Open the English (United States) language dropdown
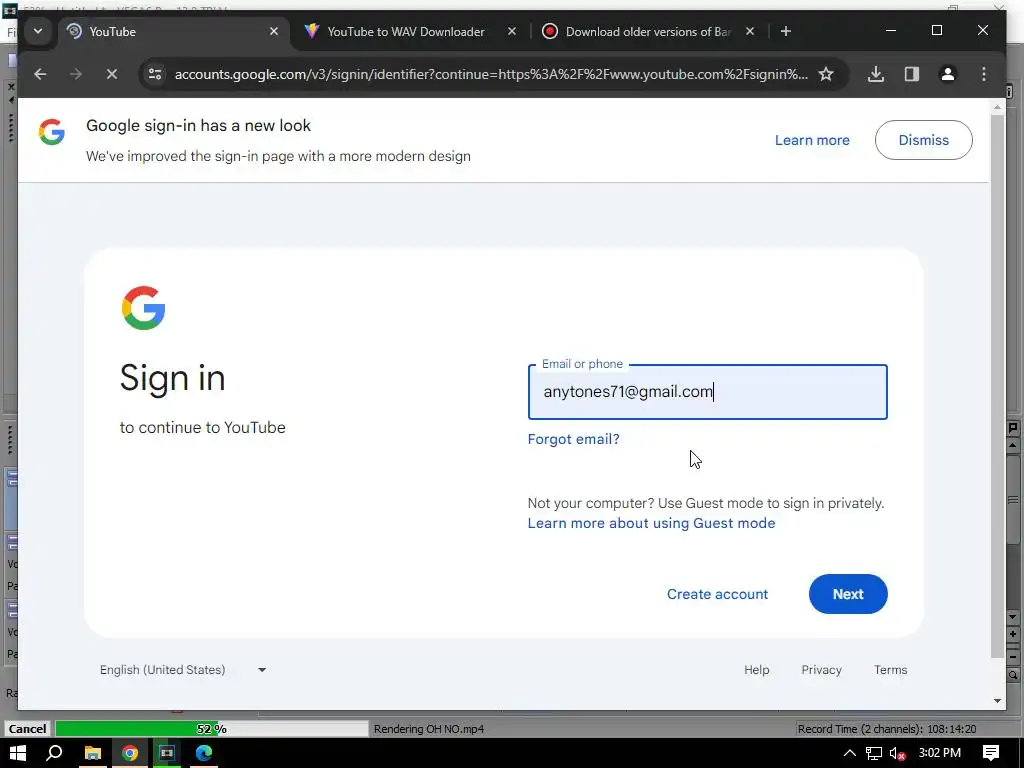 pyautogui.click(x=183, y=670)
